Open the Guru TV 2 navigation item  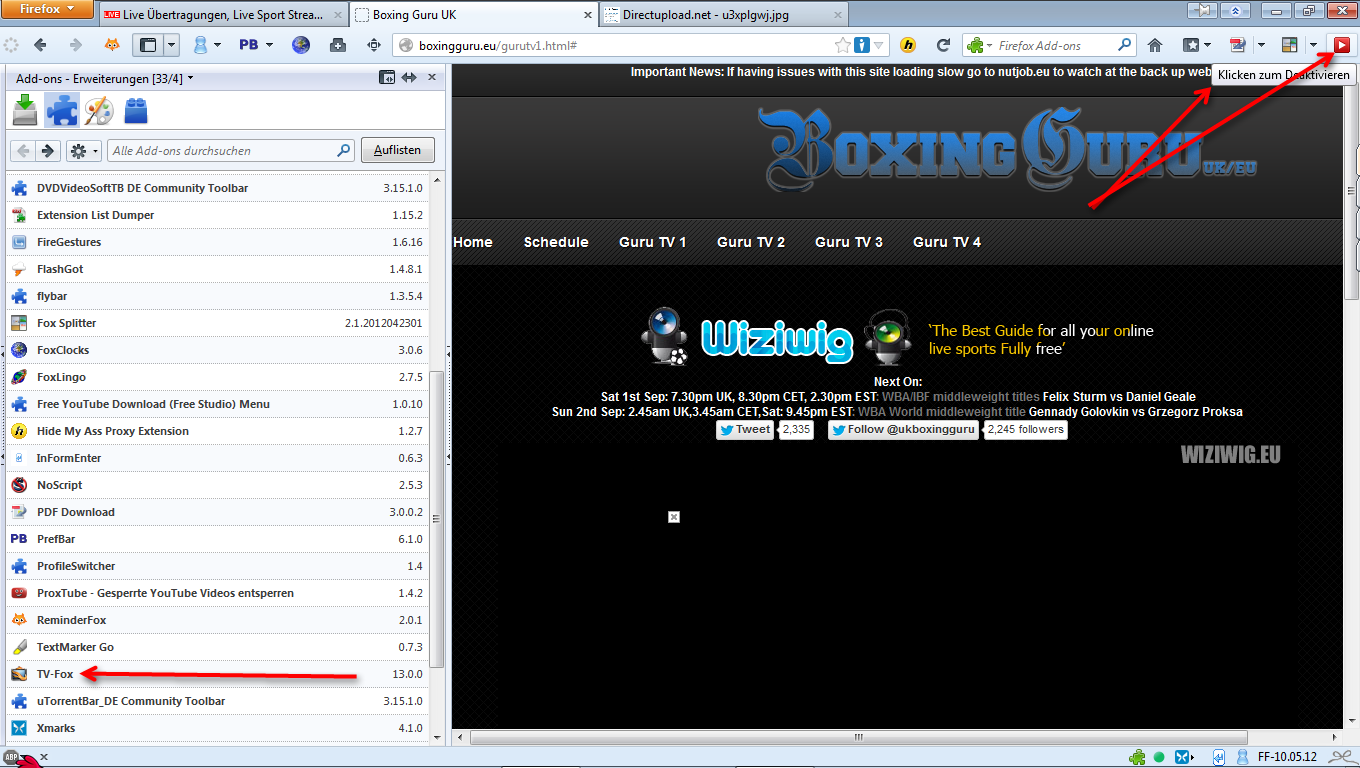tap(750, 242)
